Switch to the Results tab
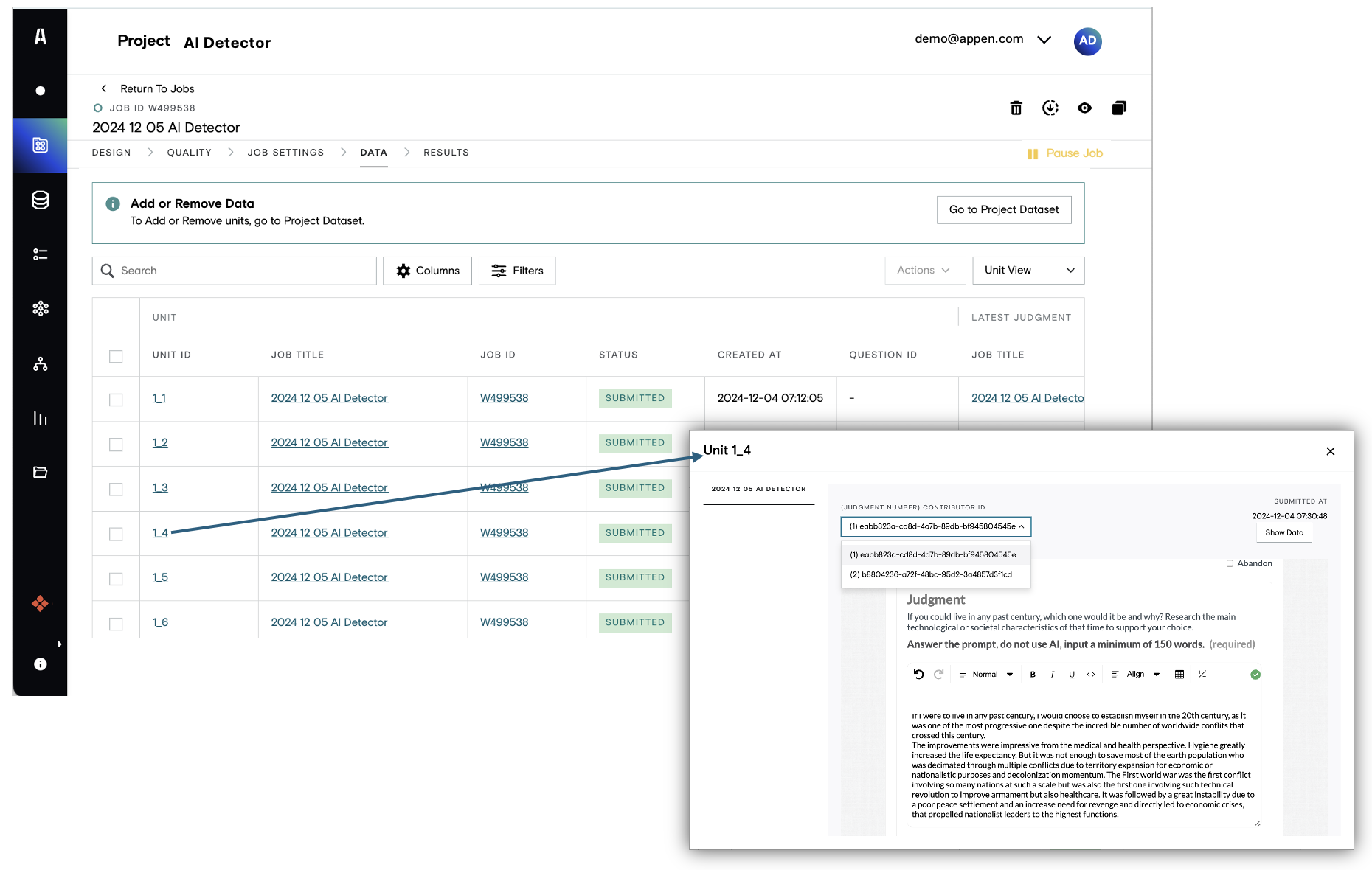Viewport: 1372px width, 870px height. [446, 153]
